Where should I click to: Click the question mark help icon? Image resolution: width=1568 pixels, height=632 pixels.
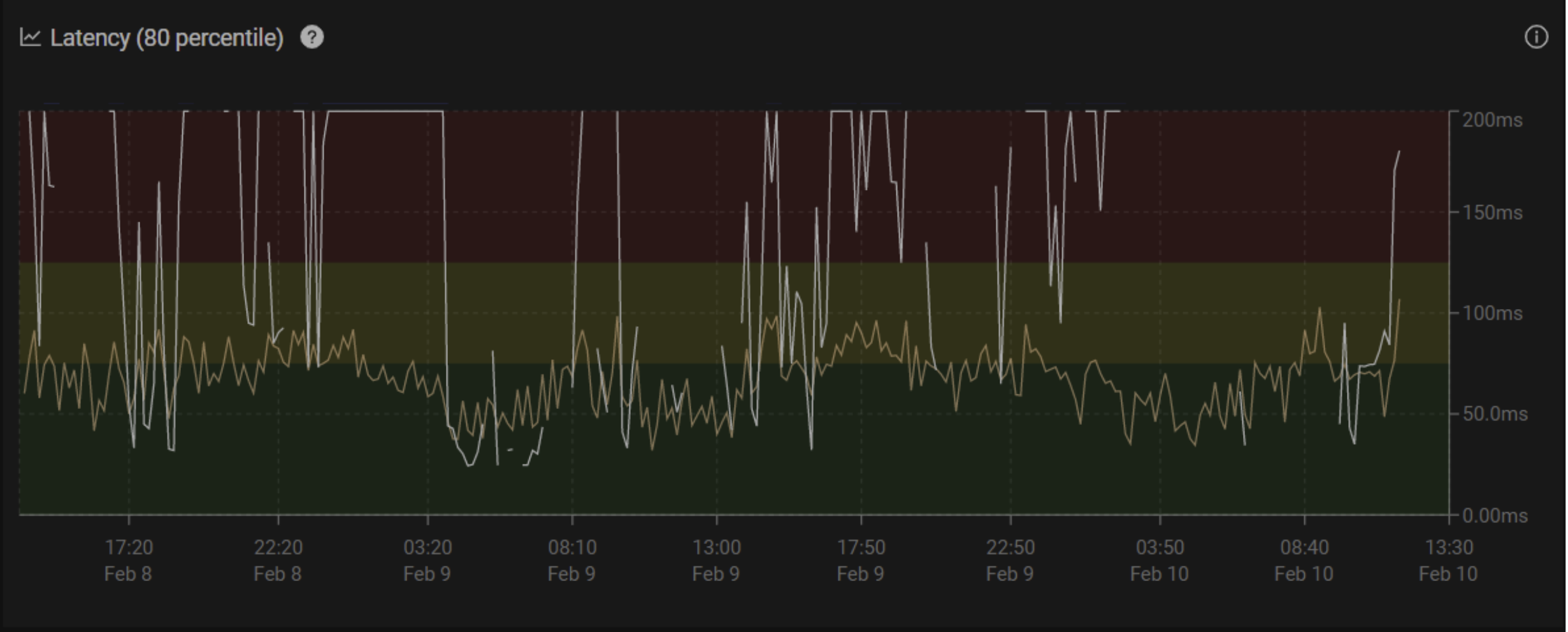coord(312,38)
